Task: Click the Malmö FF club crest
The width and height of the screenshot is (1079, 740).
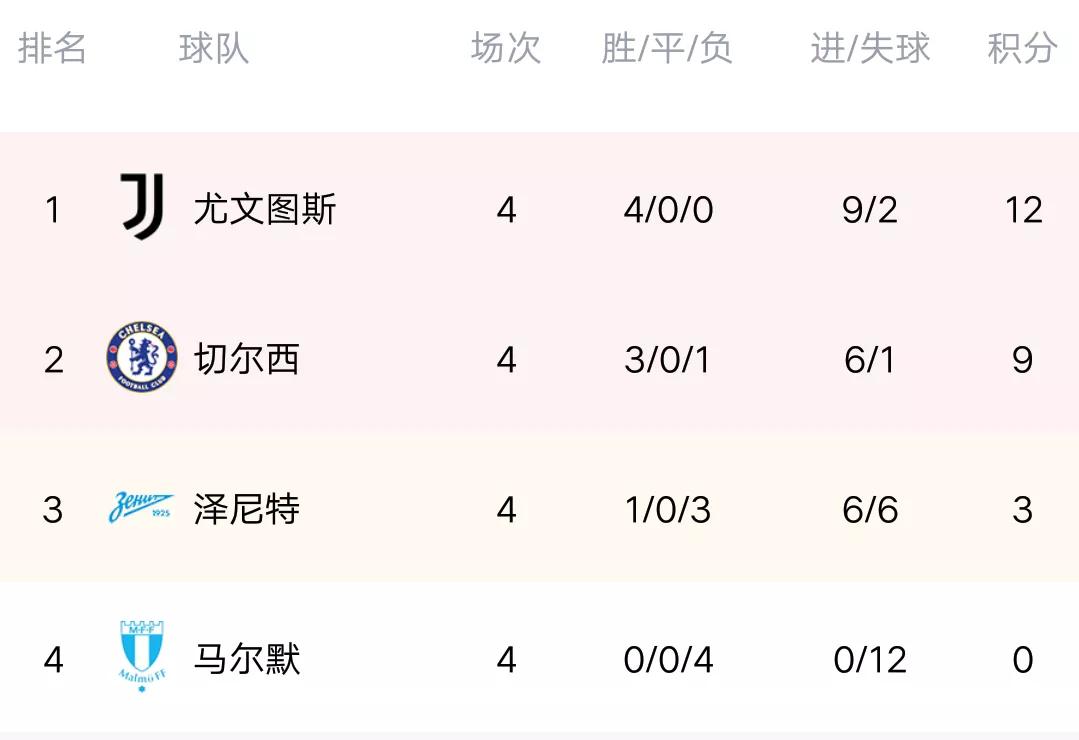Action: (141, 656)
